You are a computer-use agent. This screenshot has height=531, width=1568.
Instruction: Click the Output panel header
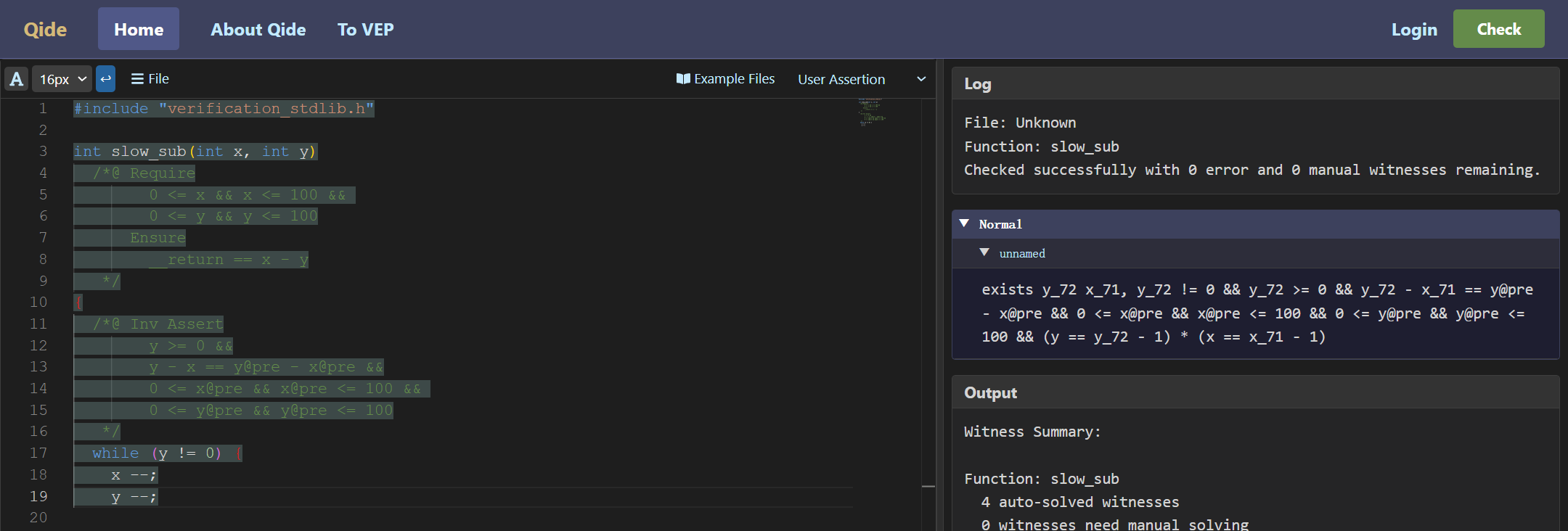pos(1255,392)
